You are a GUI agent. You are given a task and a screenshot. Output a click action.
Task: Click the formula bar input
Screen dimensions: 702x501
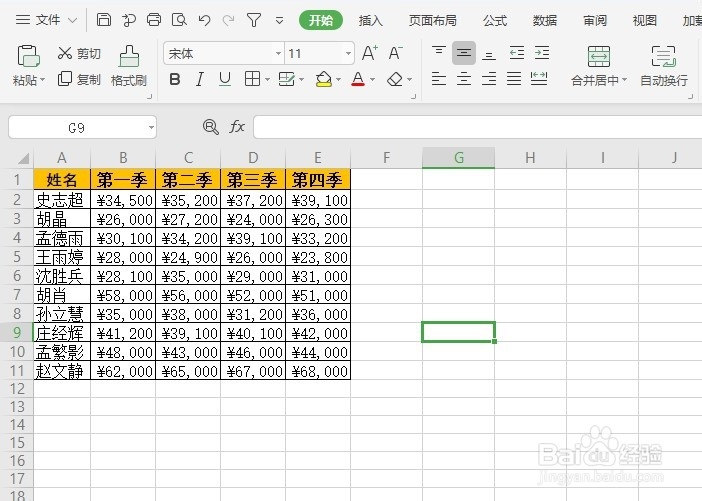pyautogui.click(x=477, y=127)
